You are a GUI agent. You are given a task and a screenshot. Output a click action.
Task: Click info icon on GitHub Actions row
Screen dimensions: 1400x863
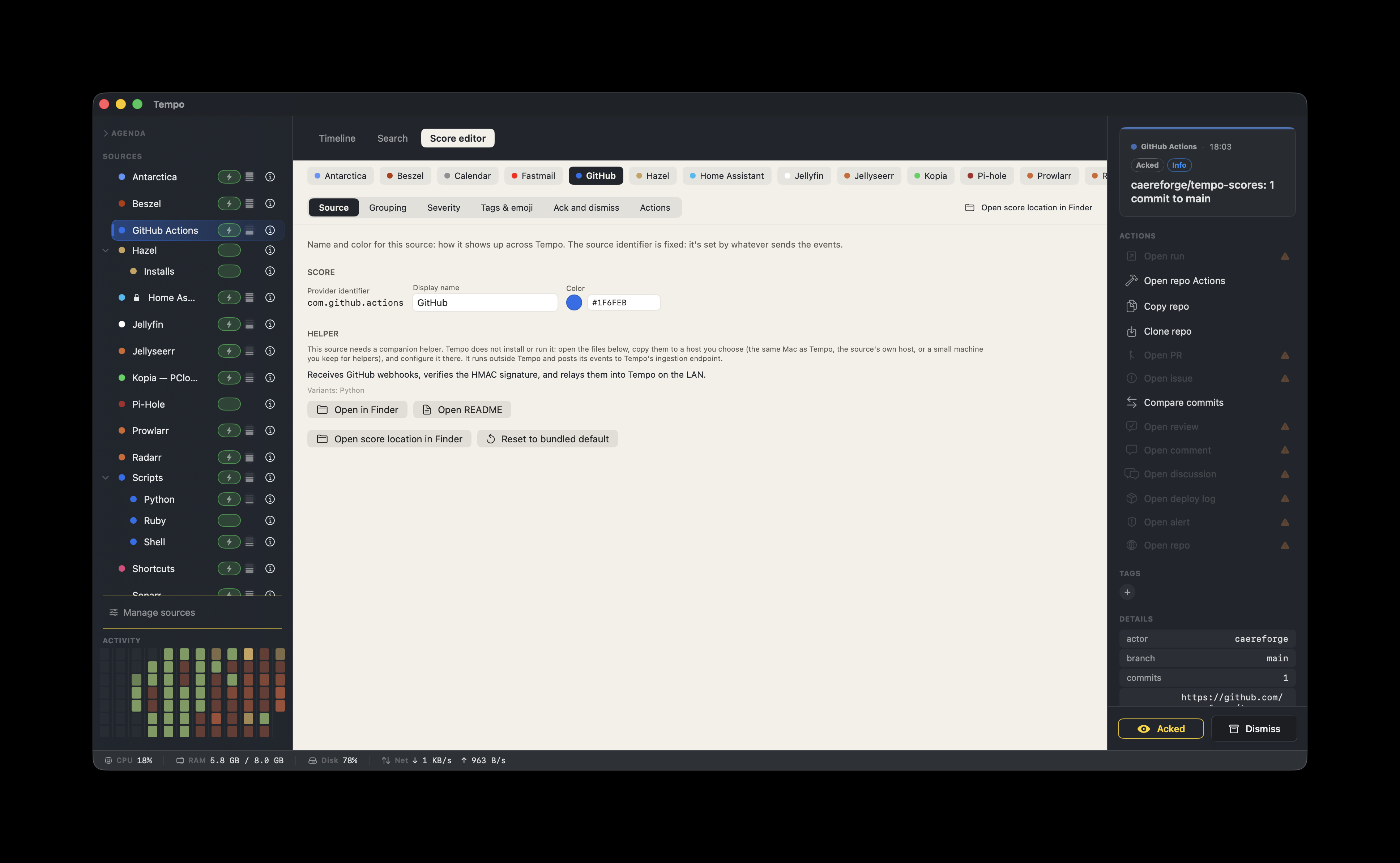270,230
